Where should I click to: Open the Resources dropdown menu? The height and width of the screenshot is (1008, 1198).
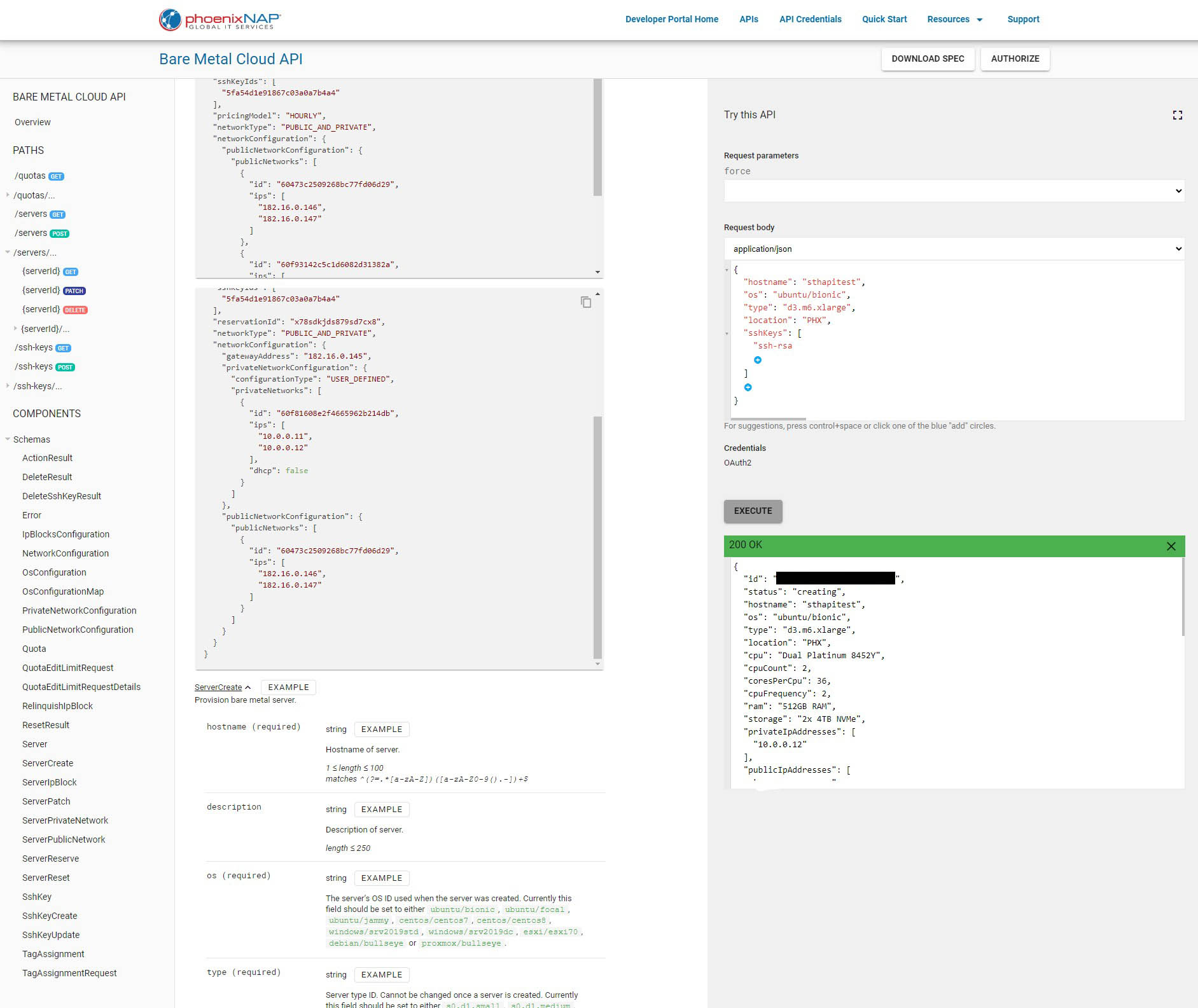955,19
